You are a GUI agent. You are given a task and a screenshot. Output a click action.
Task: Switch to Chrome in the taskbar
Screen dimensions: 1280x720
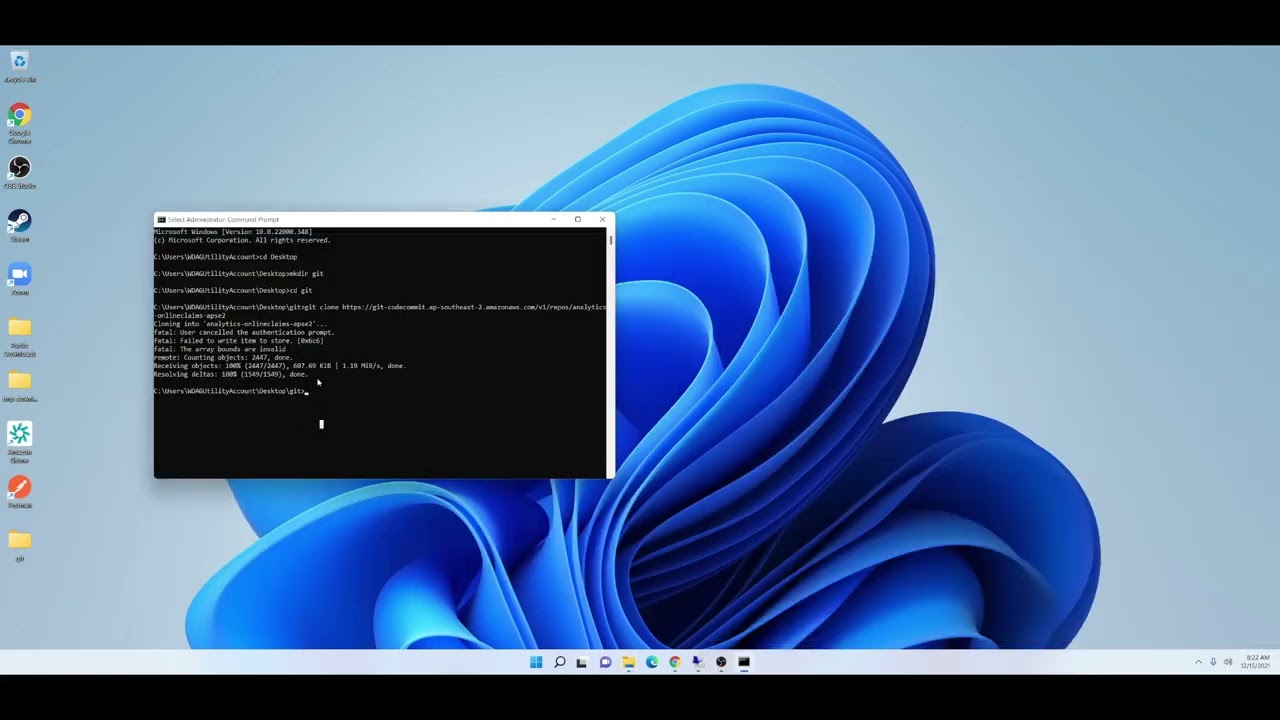point(675,662)
